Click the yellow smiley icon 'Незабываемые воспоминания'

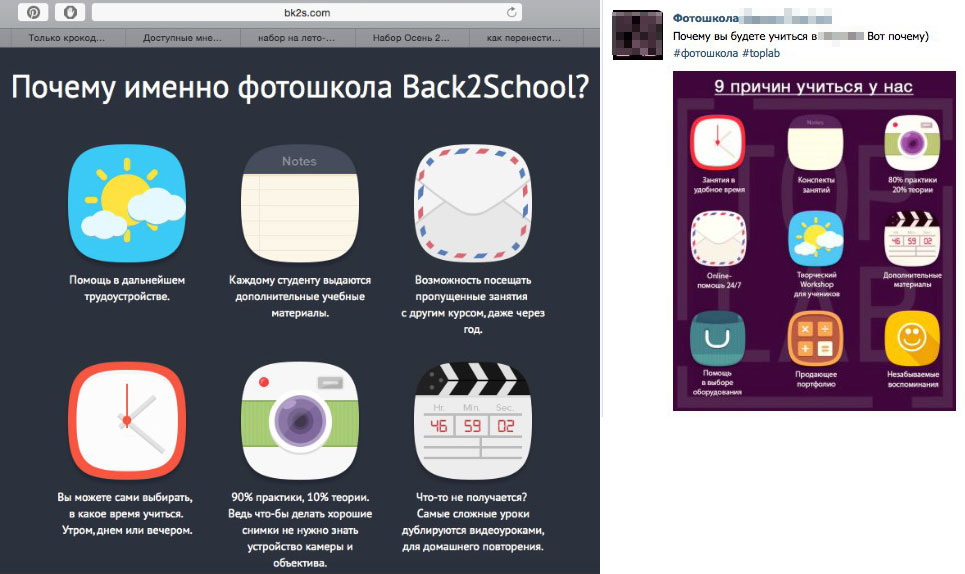click(912, 338)
